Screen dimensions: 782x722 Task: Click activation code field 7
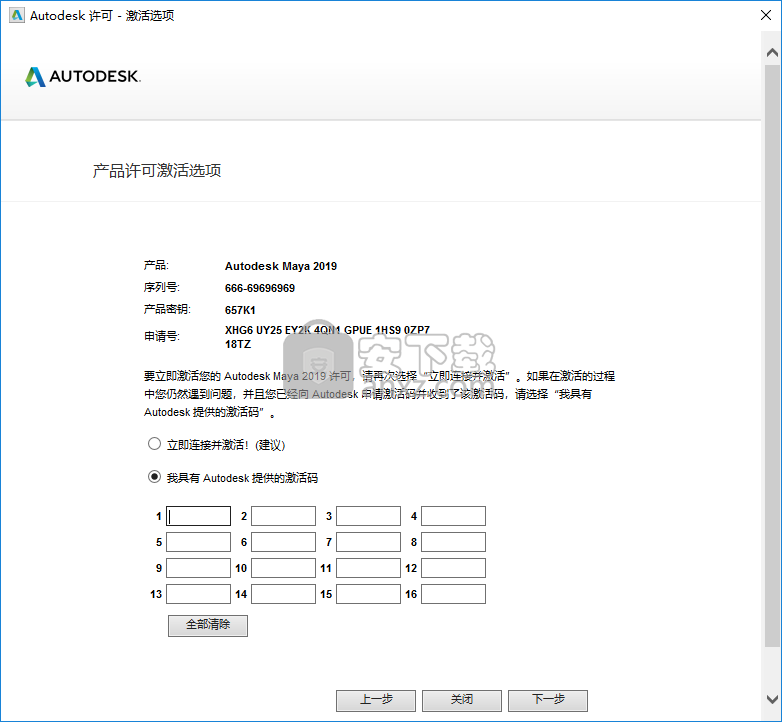(x=369, y=542)
